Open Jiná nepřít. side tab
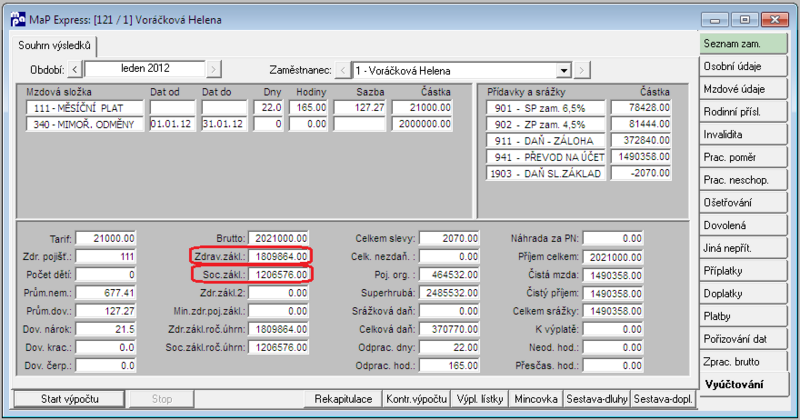 point(743,249)
